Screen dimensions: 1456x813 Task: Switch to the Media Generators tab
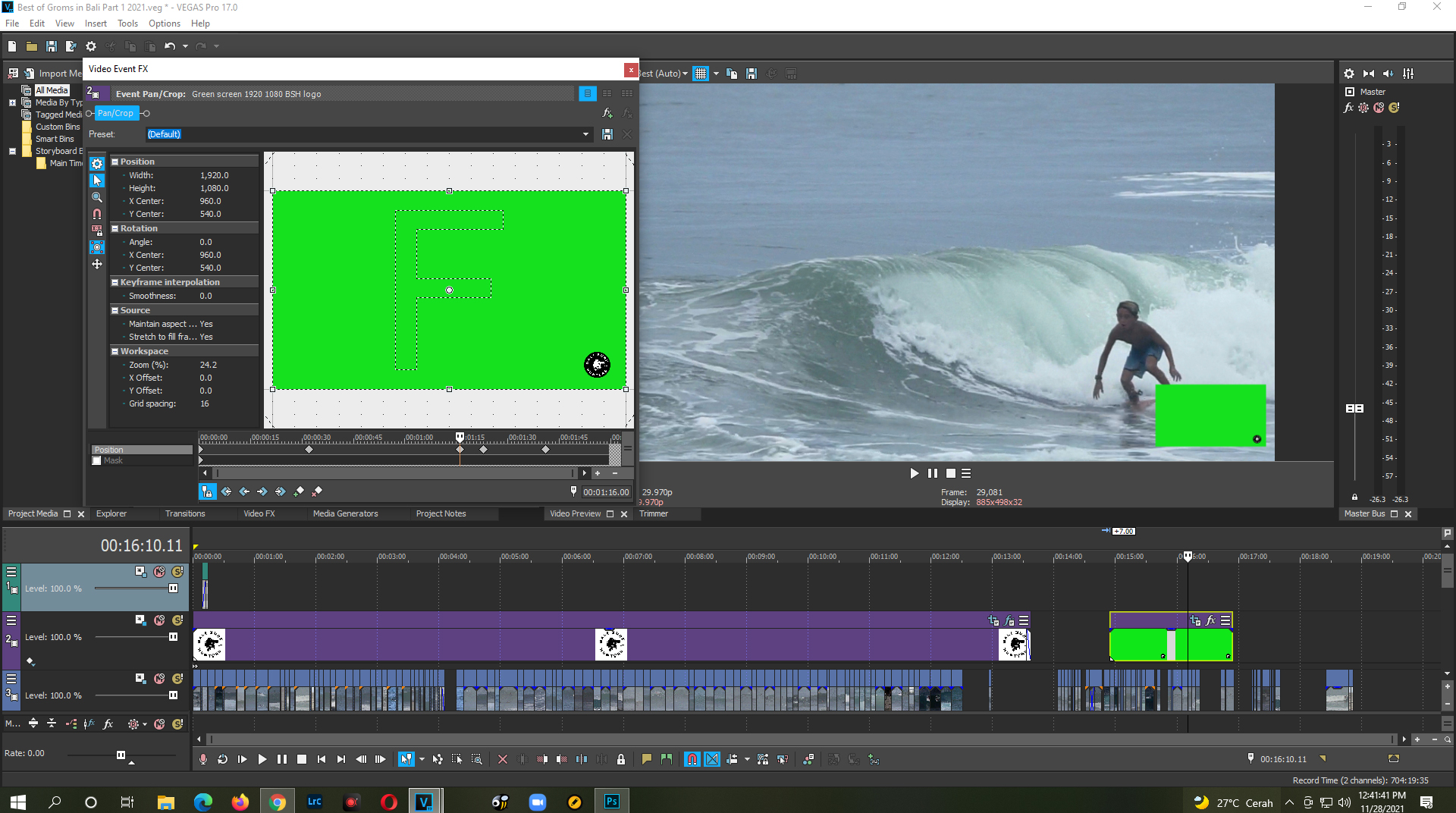(x=345, y=514)
